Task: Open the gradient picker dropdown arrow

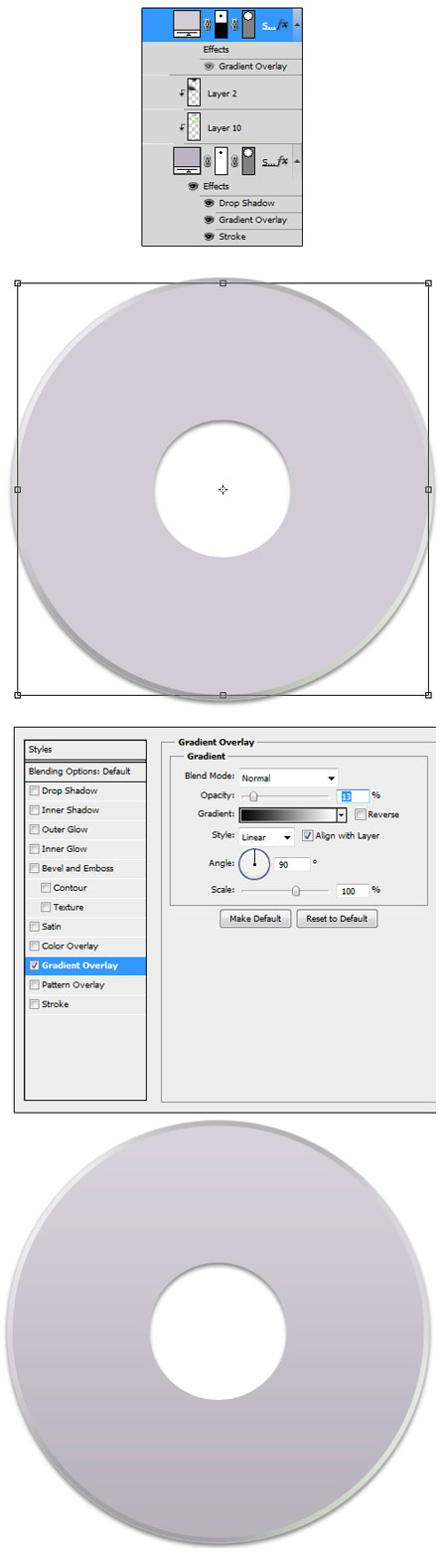Action: point(342,815)
